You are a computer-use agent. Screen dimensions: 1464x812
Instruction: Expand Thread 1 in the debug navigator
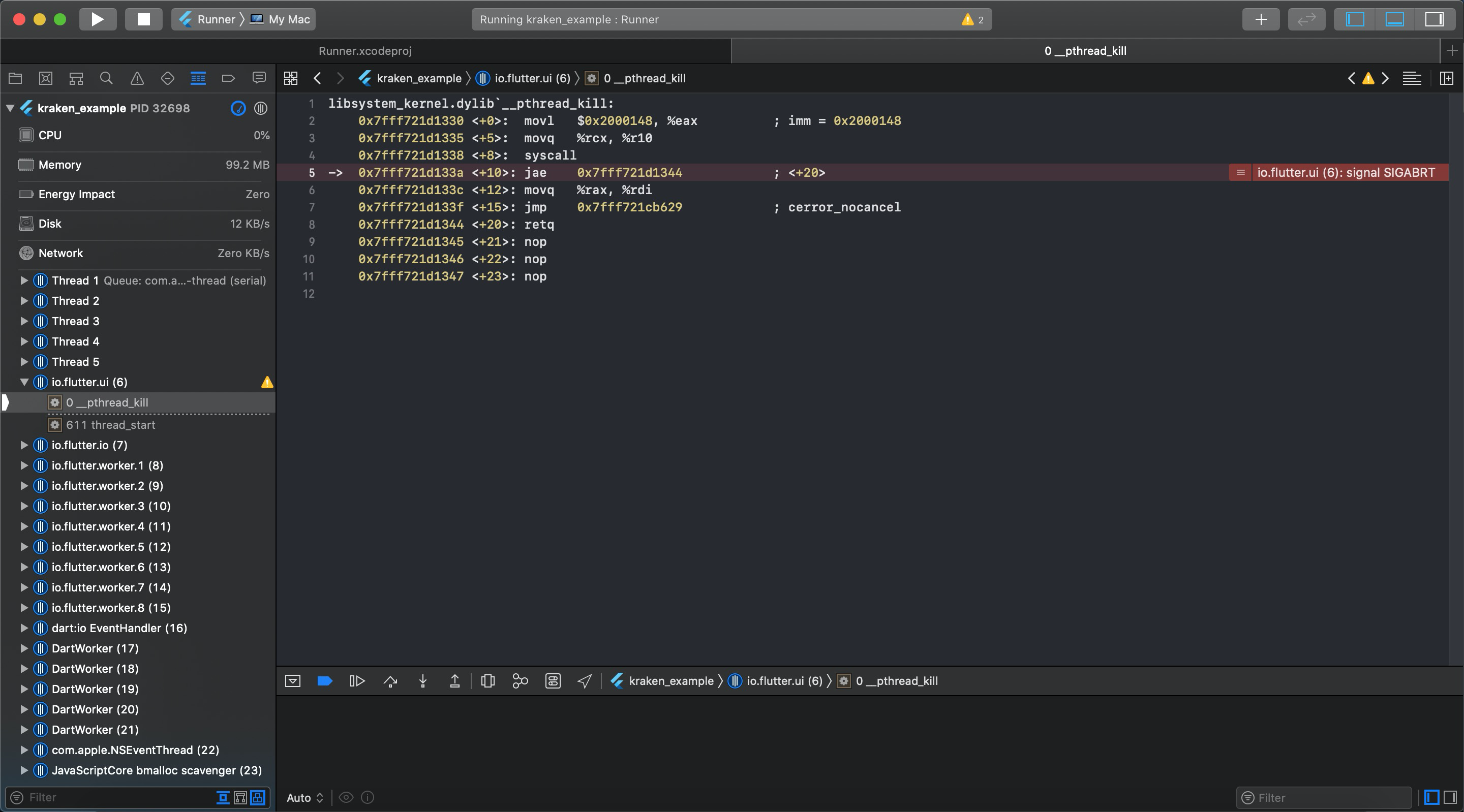(x=24, y=280)
